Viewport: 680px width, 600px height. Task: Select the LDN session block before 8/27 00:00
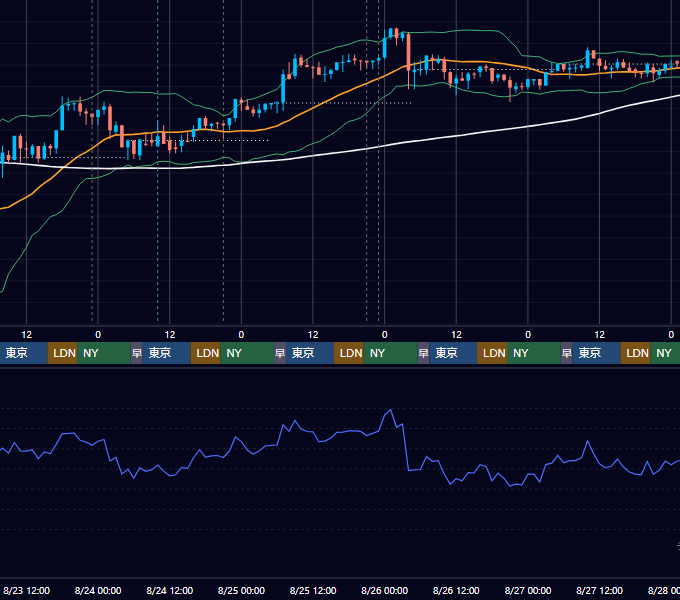point(492,353)
